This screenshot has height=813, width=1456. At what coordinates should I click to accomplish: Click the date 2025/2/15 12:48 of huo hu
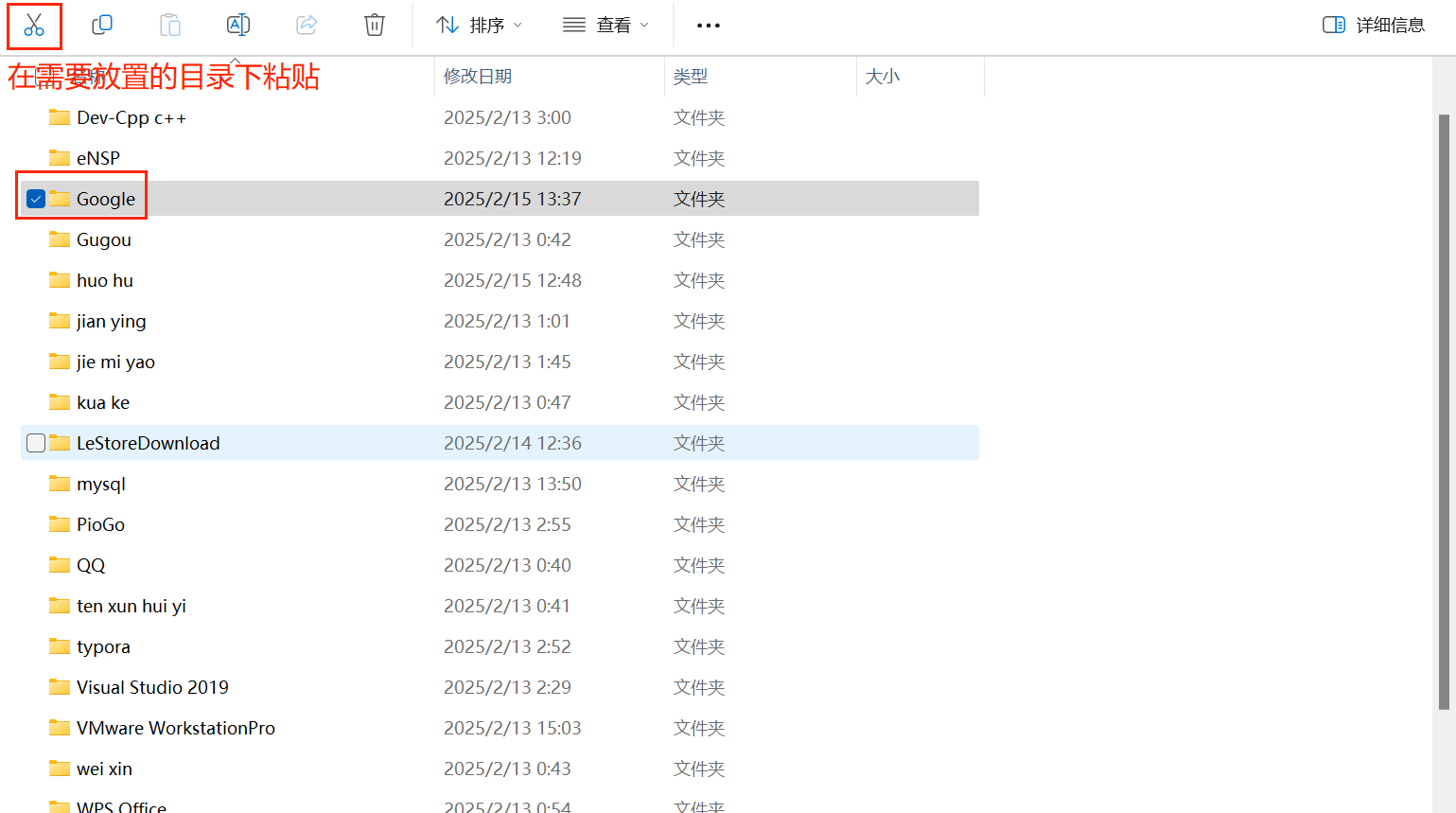coord(513,280)
